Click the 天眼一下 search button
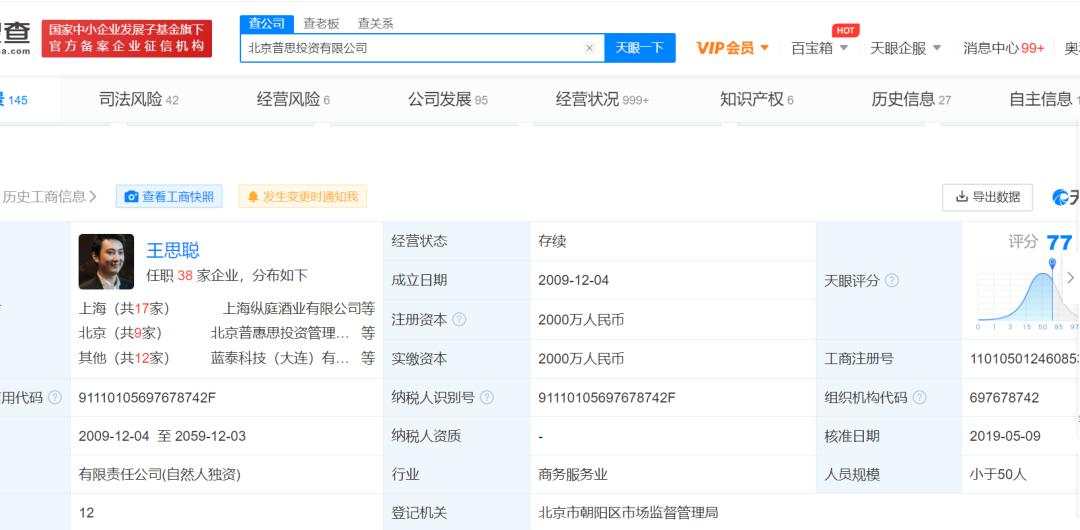 tap(639, 48)
